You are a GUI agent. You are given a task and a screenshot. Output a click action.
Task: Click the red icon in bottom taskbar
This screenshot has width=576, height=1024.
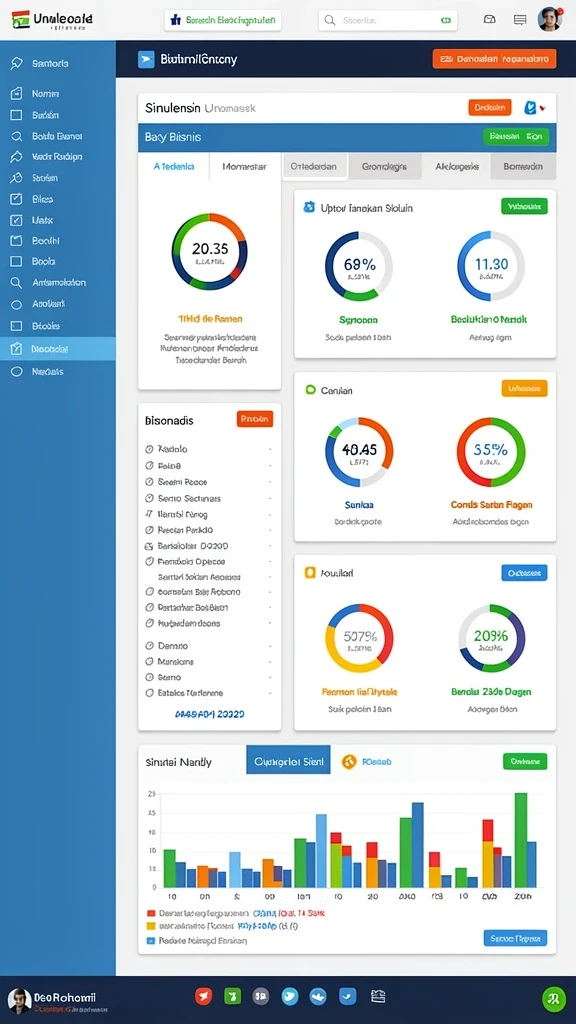coord(204,996)
